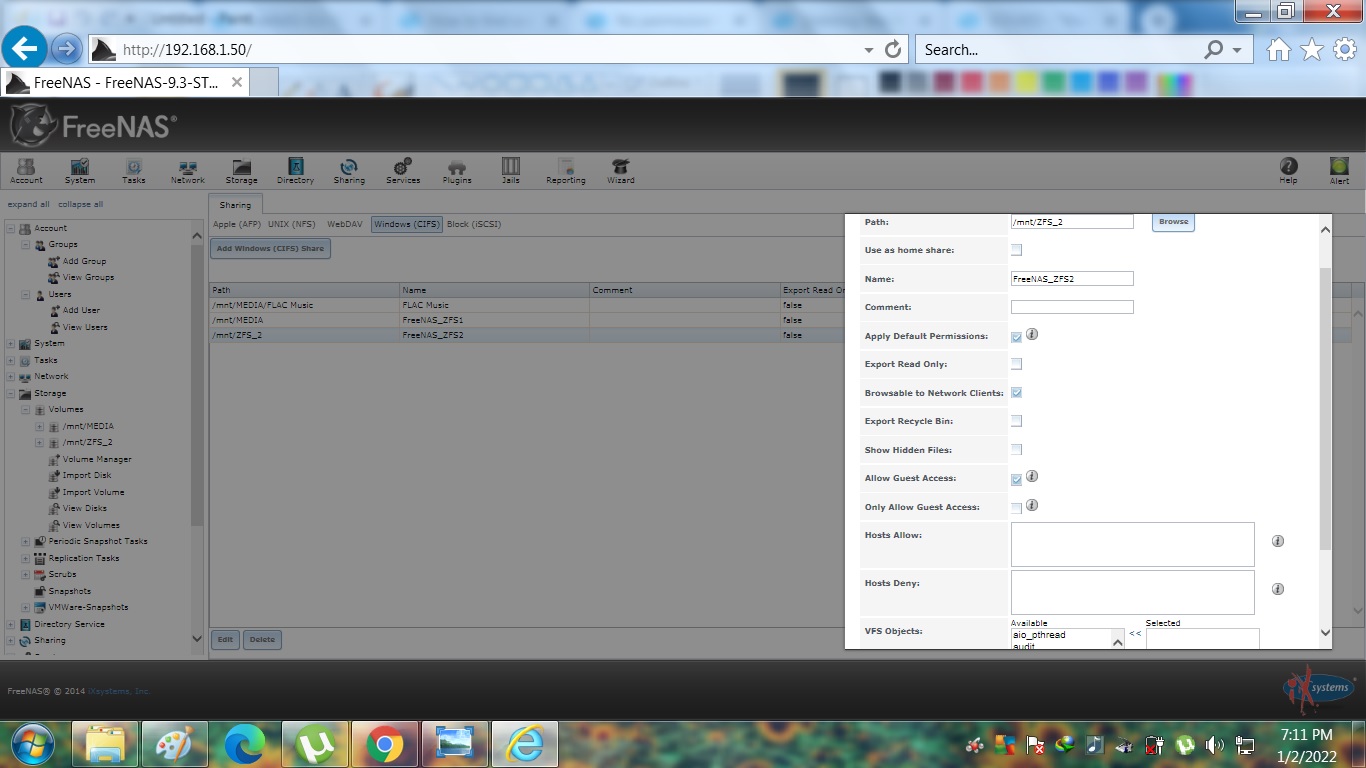This screenshot has height=768, width=1366.
Task: Click the Comment input field
Action: [x=1072, y=307]
